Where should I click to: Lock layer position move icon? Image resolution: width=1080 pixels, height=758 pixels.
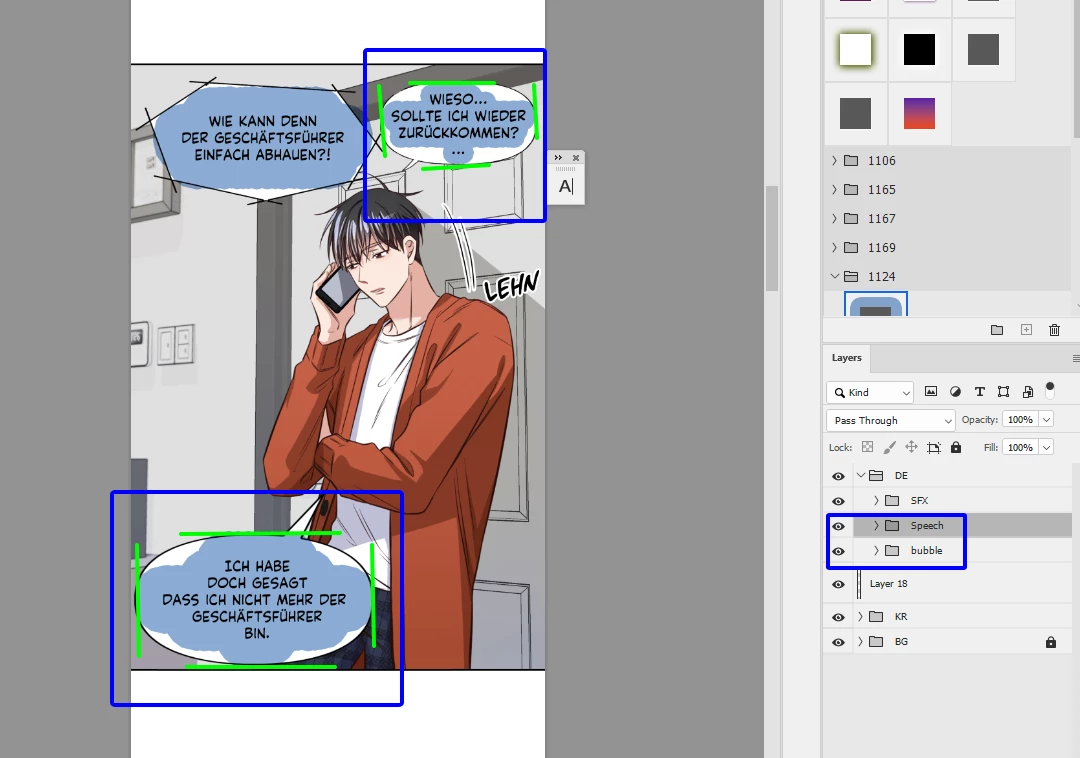click(x=911, y=447)
